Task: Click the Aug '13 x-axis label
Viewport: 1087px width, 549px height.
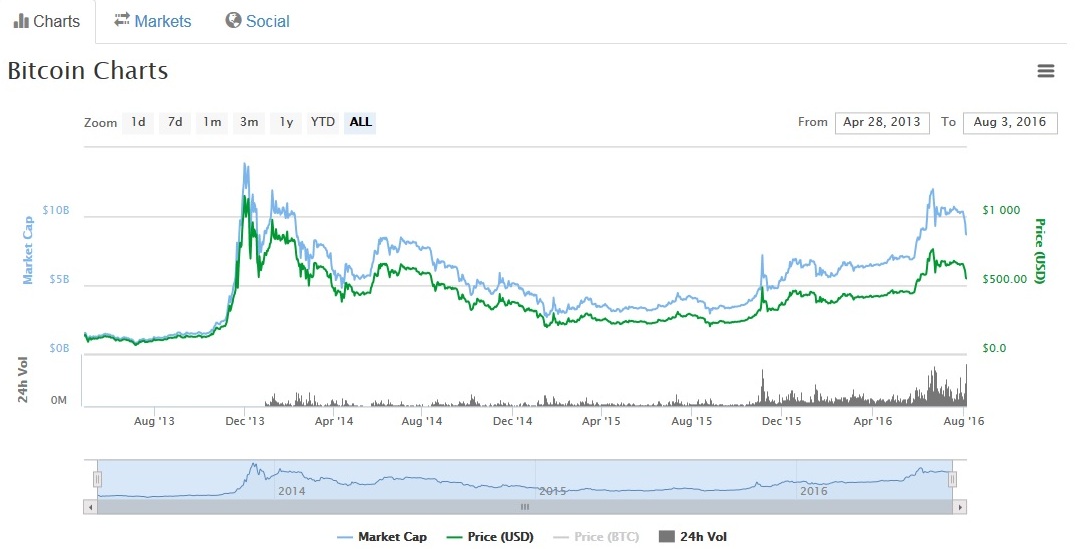Action: pyautogui.click(x=154, y=421)
